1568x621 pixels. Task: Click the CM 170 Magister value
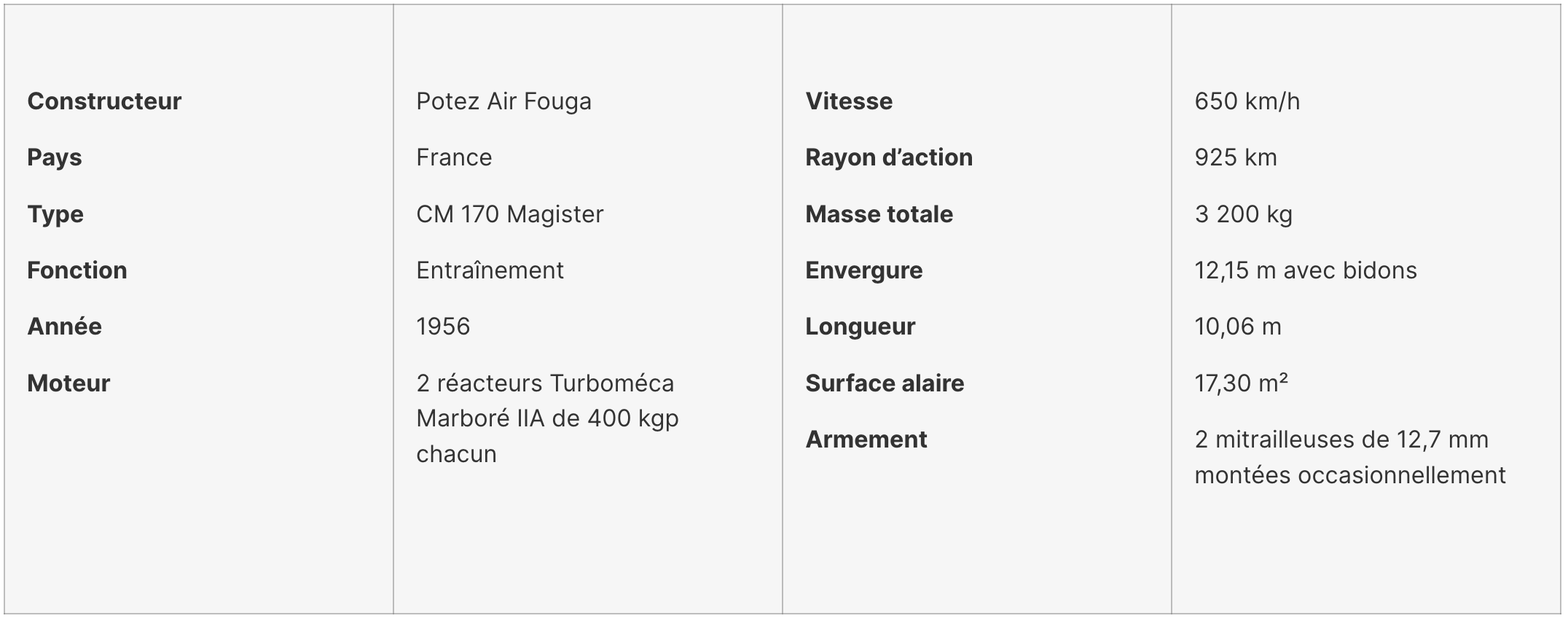[509, 214]
